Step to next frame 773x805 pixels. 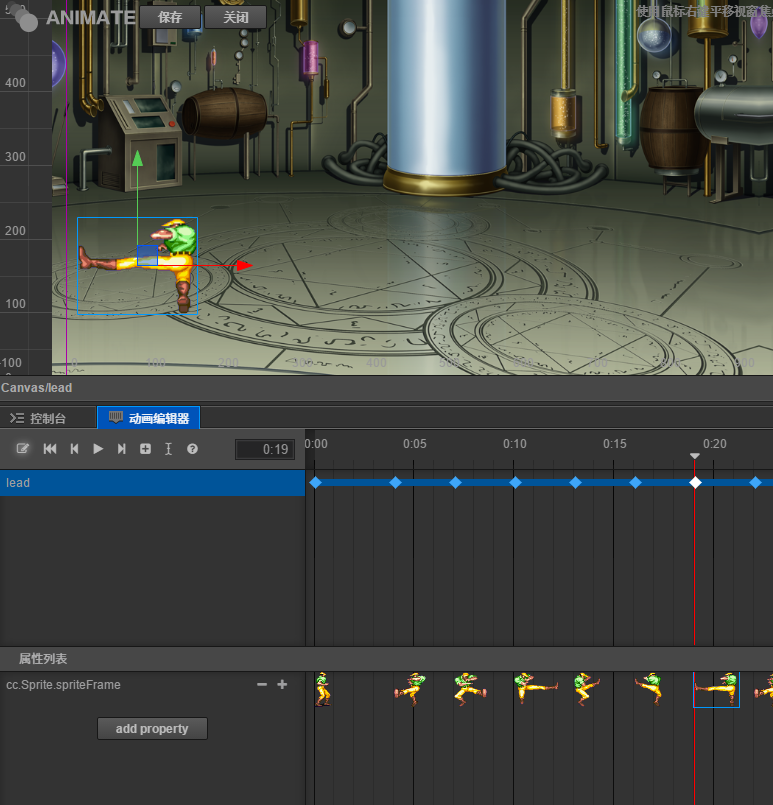click(122, 449)
